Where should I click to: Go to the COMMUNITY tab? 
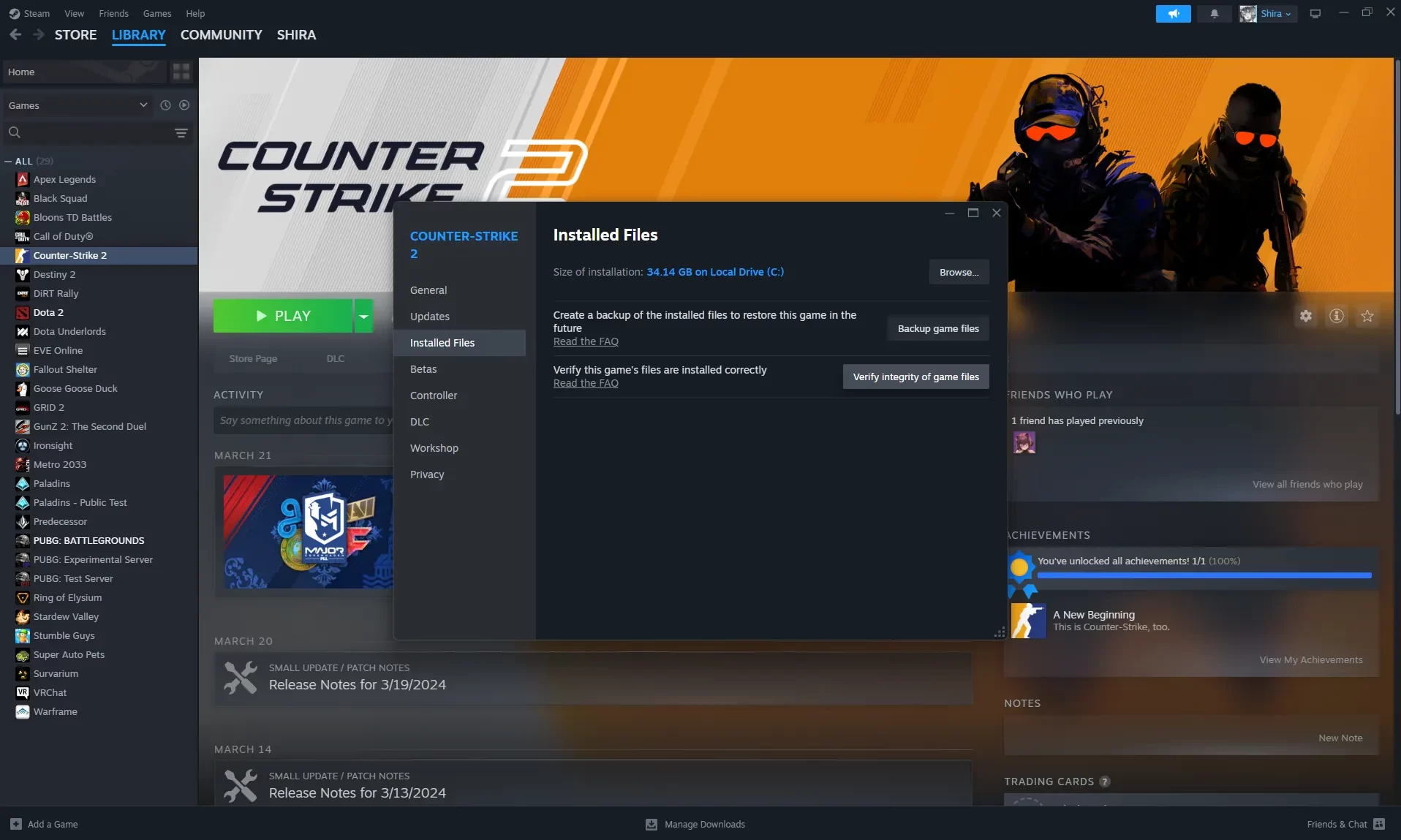point(221,34)
